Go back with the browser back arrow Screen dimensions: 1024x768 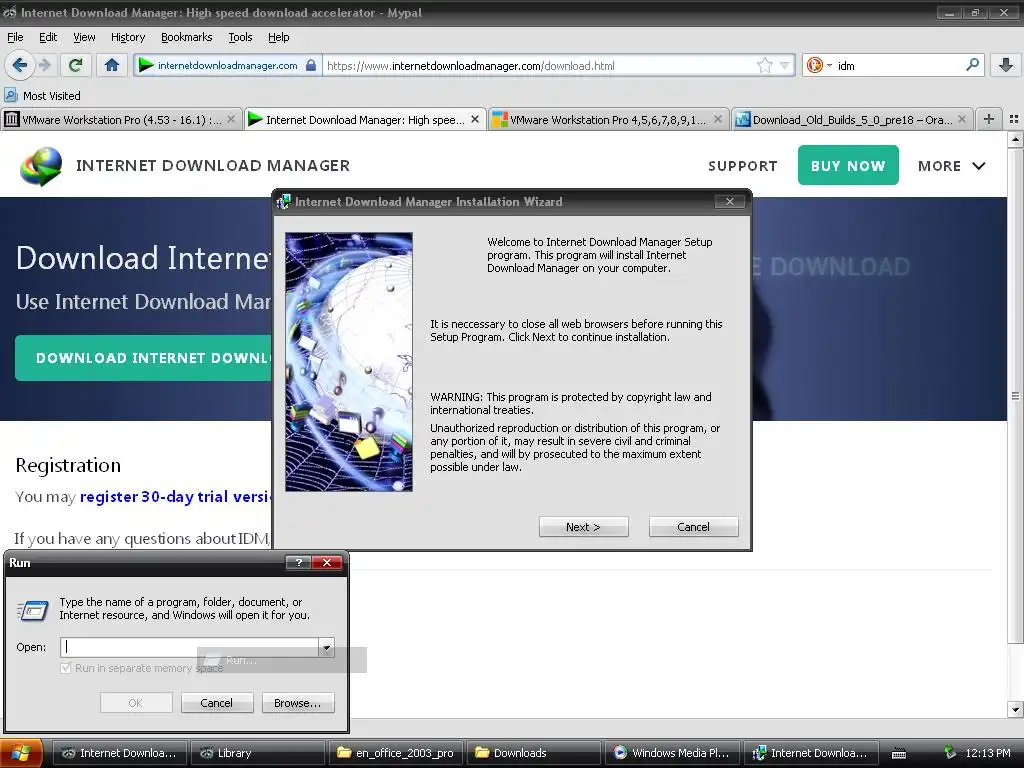20,65
